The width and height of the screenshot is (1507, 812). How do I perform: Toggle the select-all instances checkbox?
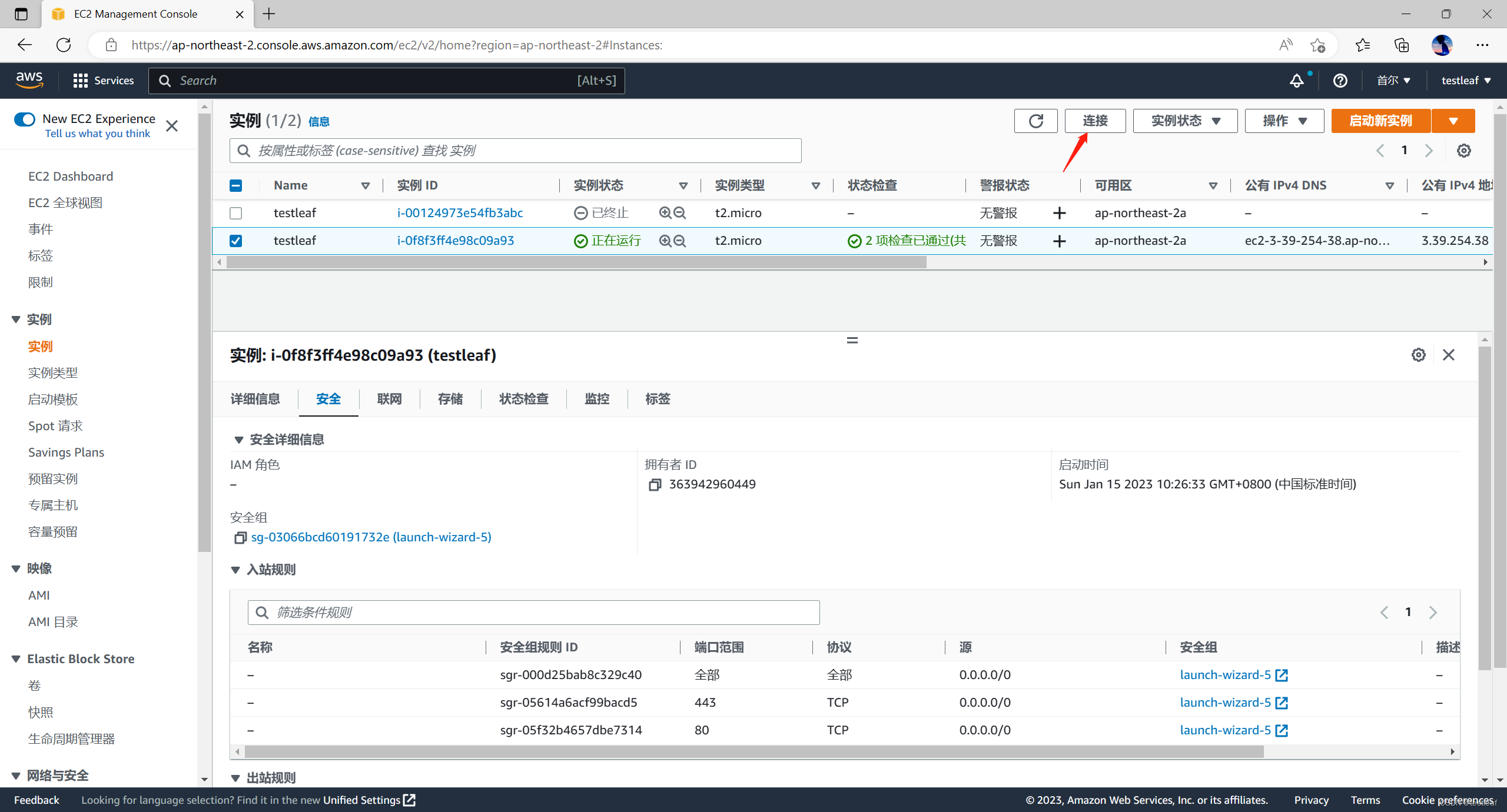(235, 185)
